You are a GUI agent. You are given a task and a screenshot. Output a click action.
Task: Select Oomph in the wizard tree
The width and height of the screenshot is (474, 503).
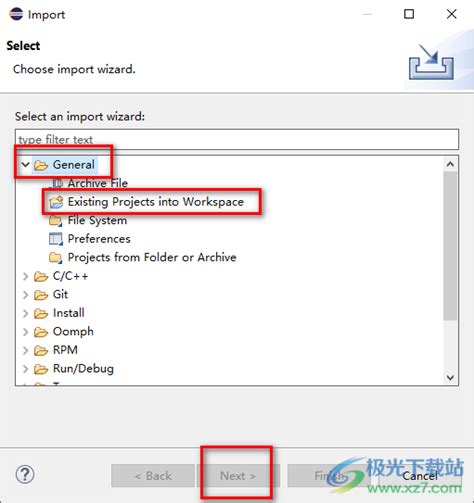(73, 332)
